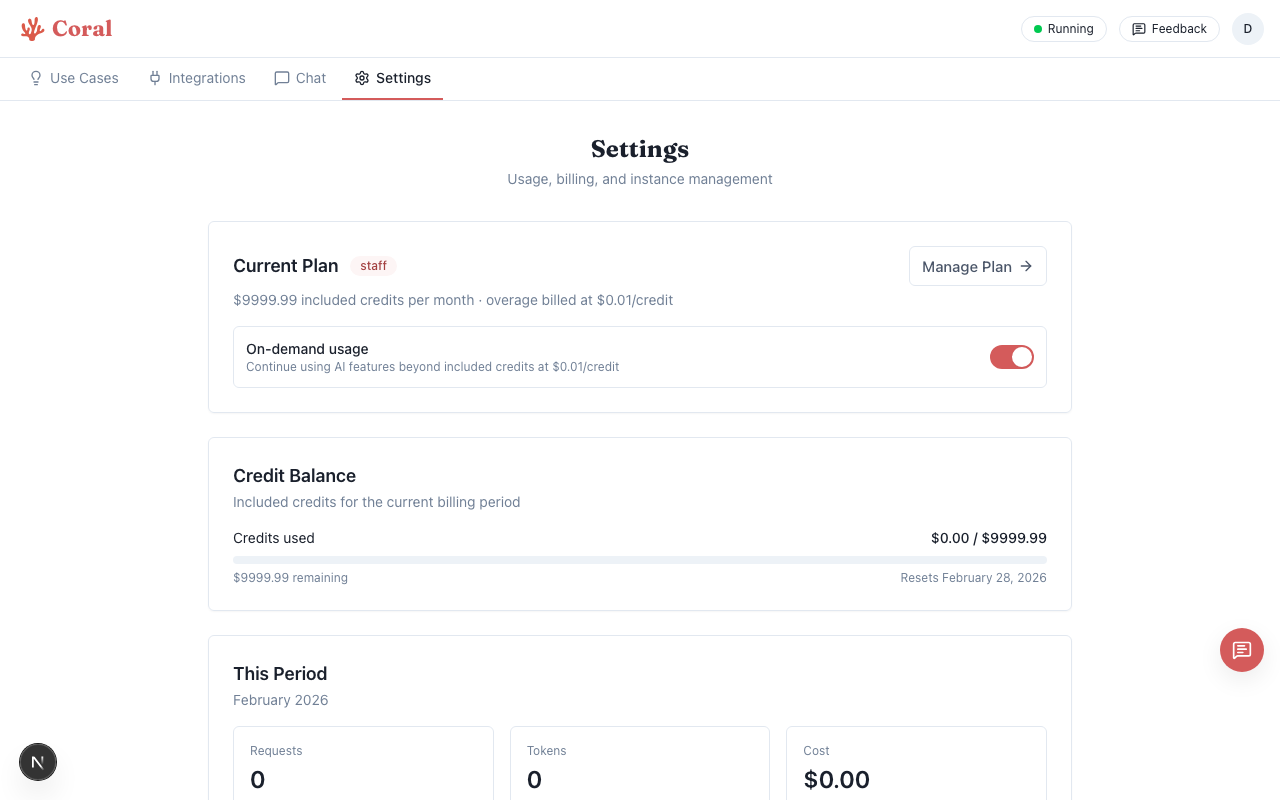Click the staff badge next to Current Plan
Screen dimensions: 1280x800
pos(373,266)
